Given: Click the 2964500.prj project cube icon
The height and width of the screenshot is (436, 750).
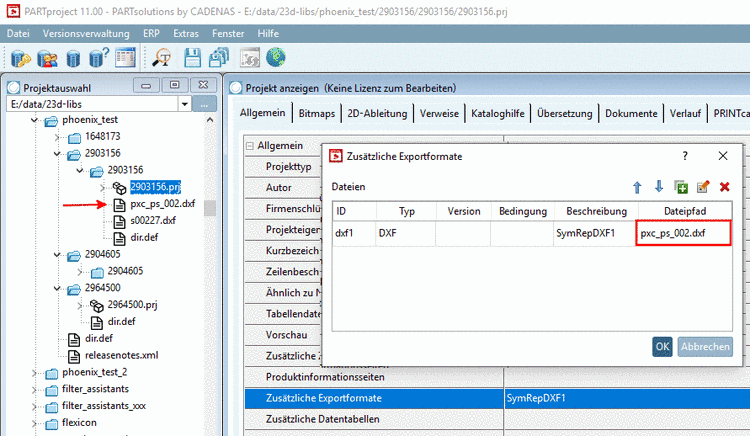Looking at the screenshot, I should 97,305.
